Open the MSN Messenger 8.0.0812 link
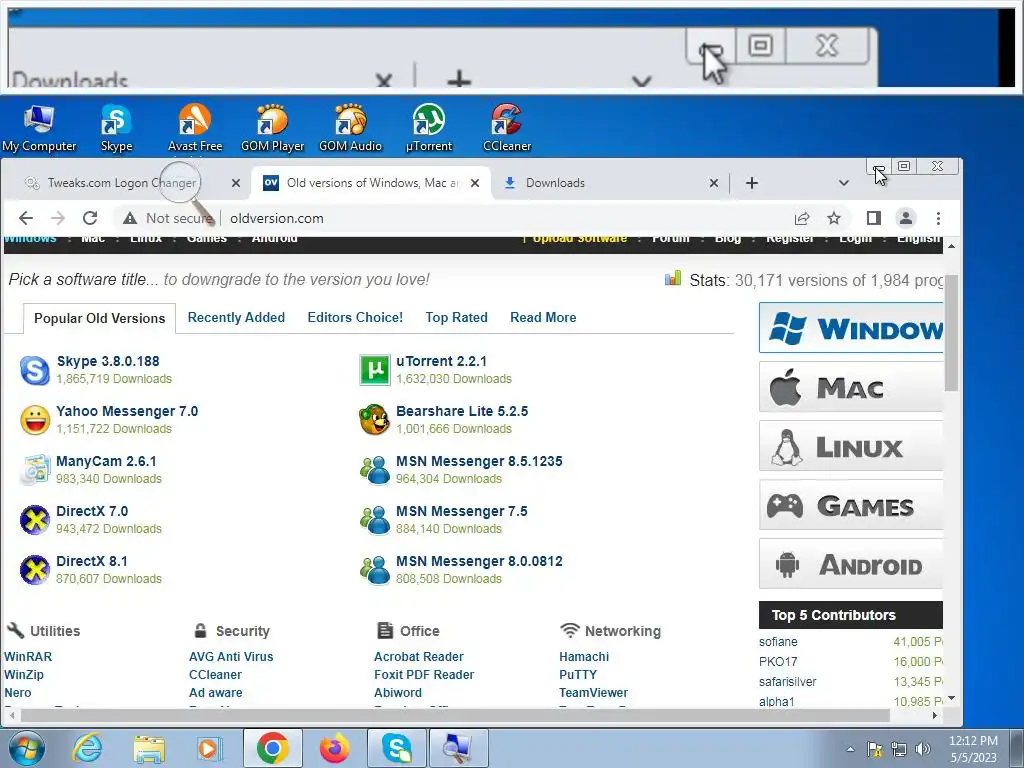The image size is (1024, 768). point(479,561)
